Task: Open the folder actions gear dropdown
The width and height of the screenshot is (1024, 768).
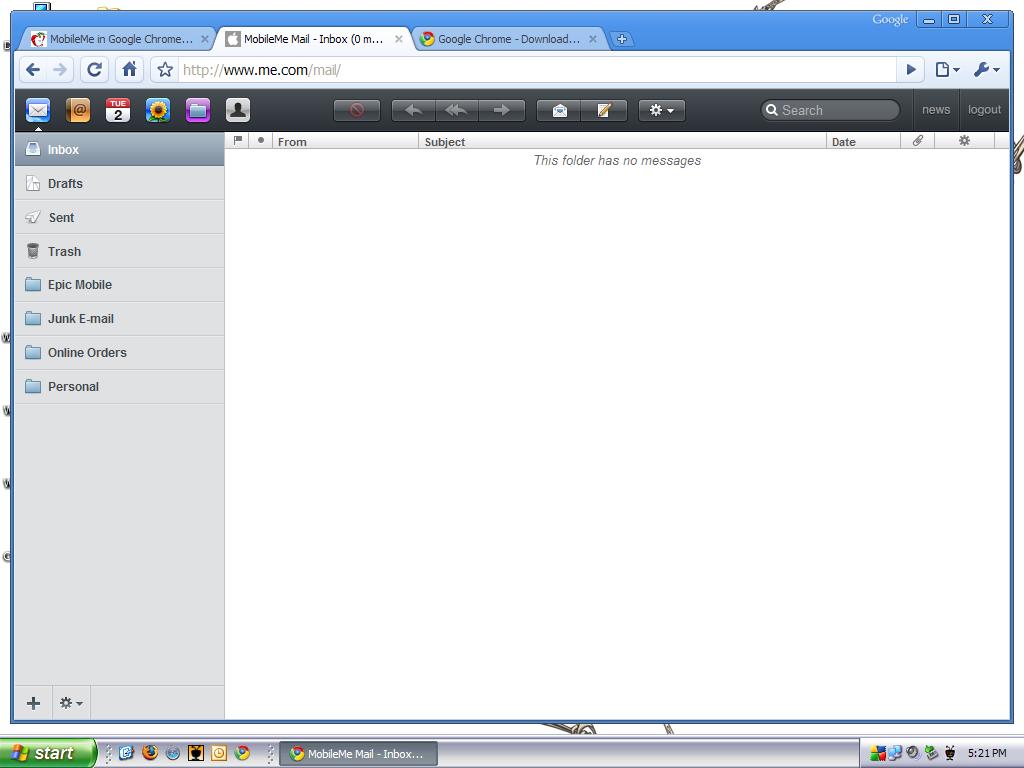Action: 70,702
